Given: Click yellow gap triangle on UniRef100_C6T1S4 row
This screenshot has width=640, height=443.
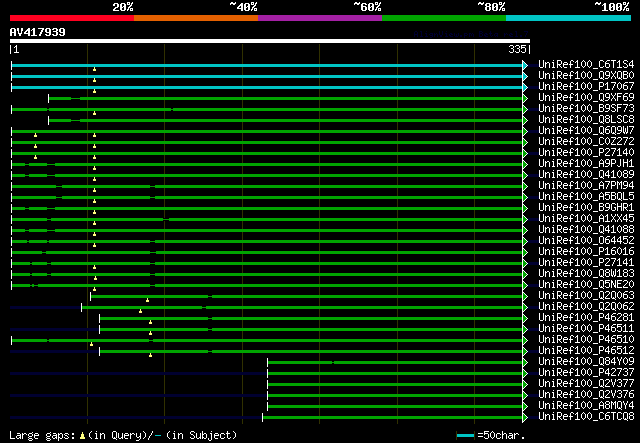Looking at the screenshot, I should pyautogui.click(x=94, y=69).
